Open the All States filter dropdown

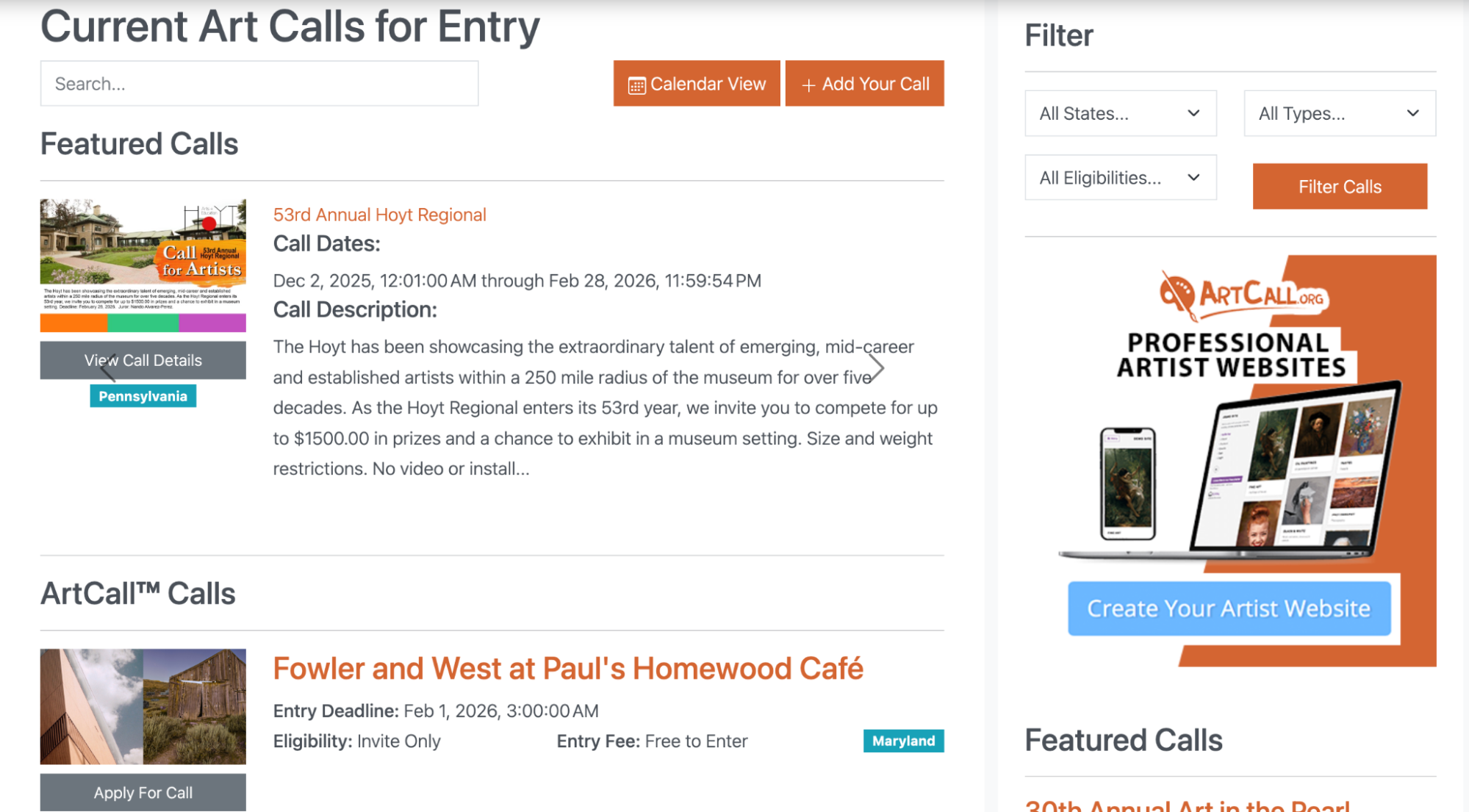pyautogui.click(x=1120, y=113)
